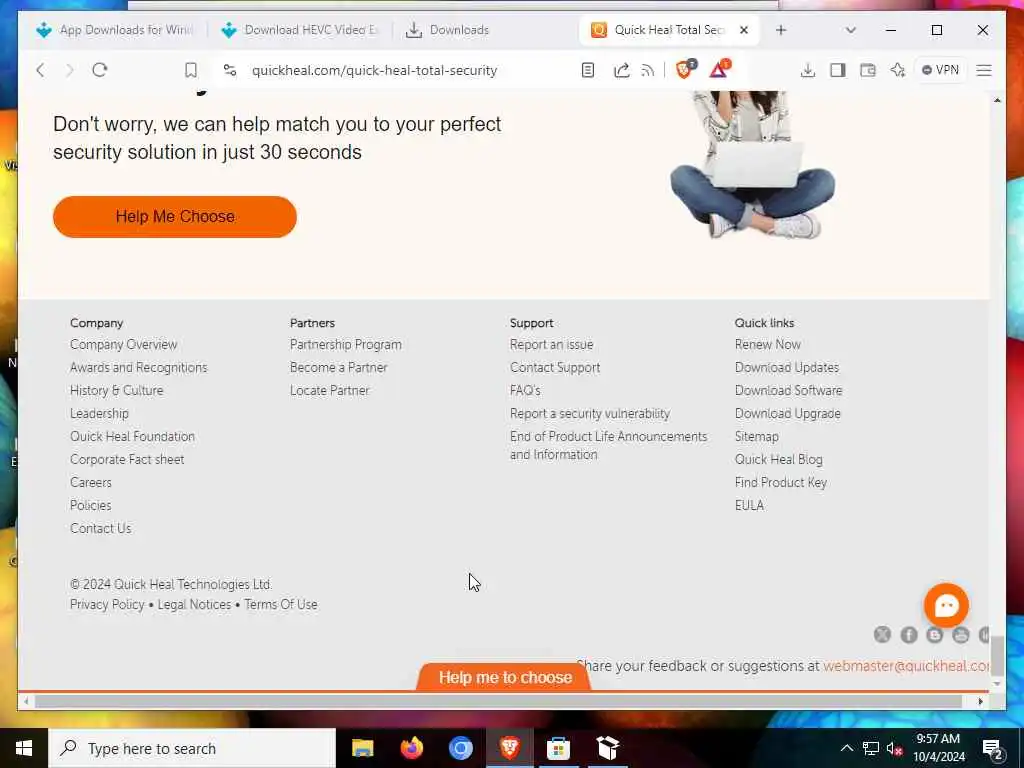The image size is (1024, 768).
Task: Toggle the sidebar panel icon
Action: click(838, 70)
